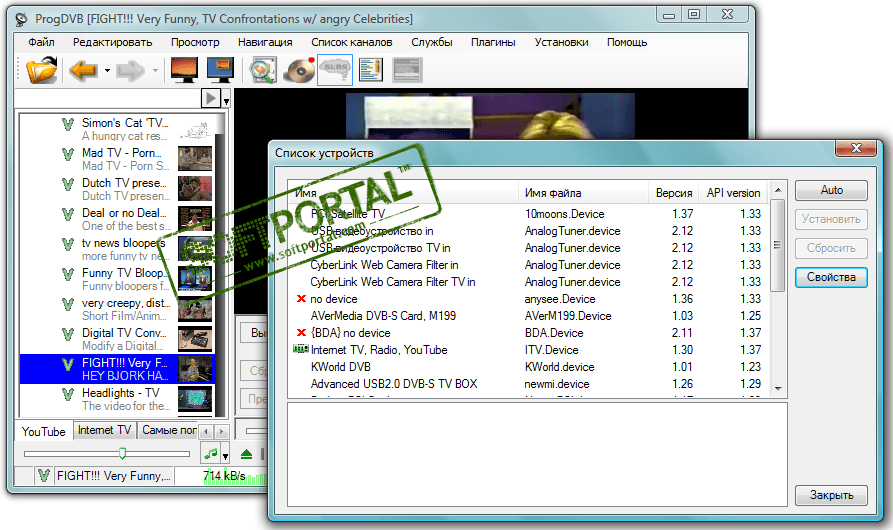Click the green eject icon
This screenshot has width=893, height=530.
click(x=246, y=454)
